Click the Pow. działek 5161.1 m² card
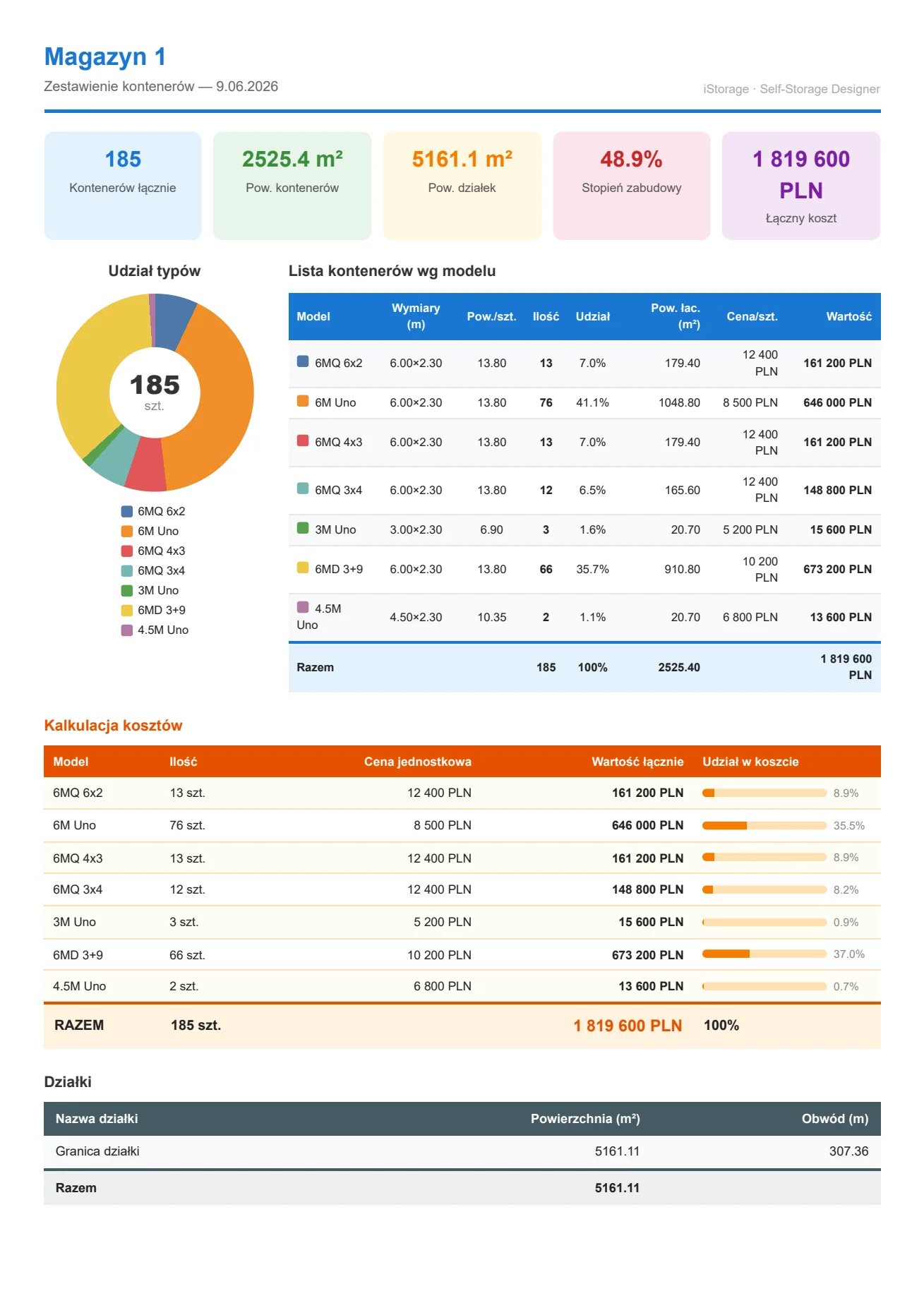This screenshot has width=924, height=1308. pos(462,186)
